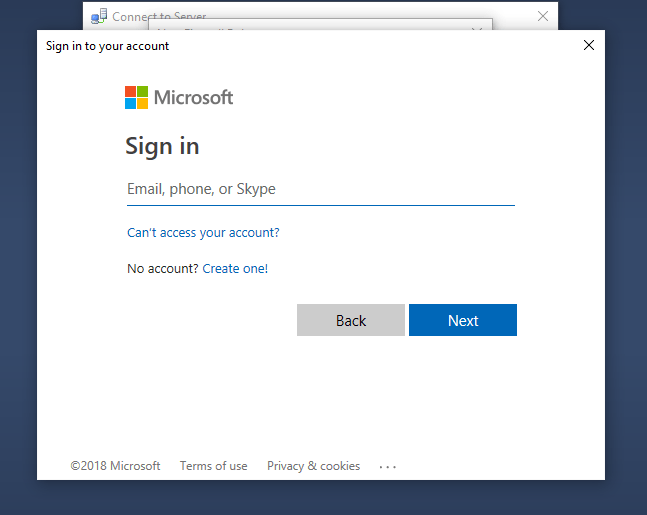Click the "Sign in" heading text
This screenshot has height=515, width=647.
tap(162, 146)
